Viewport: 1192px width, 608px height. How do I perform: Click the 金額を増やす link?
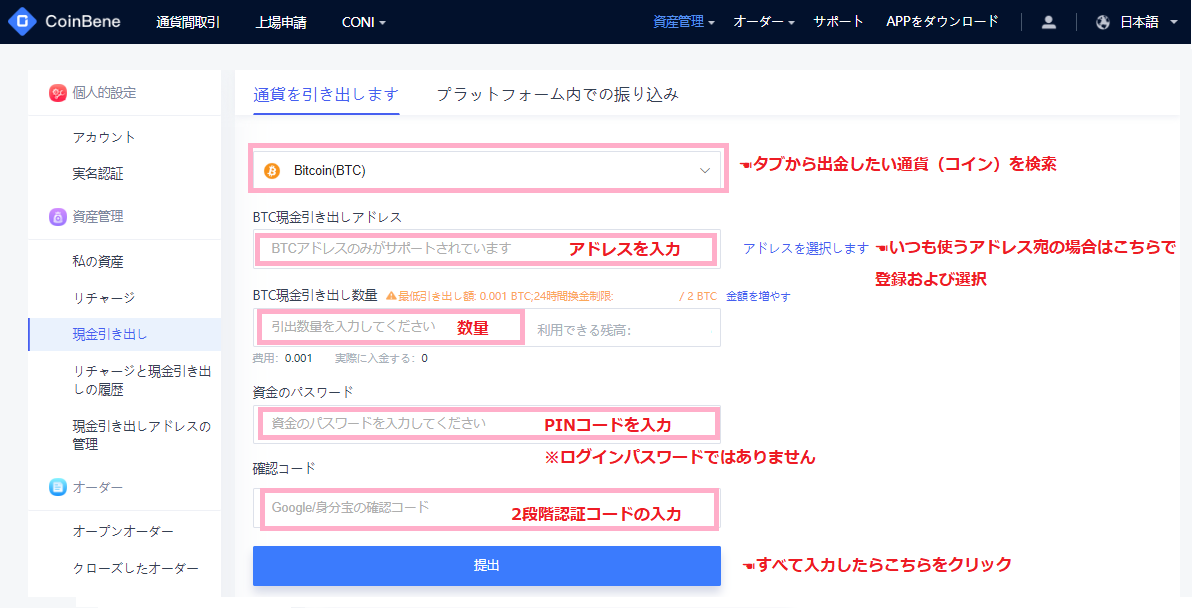(x=758, y=296)
